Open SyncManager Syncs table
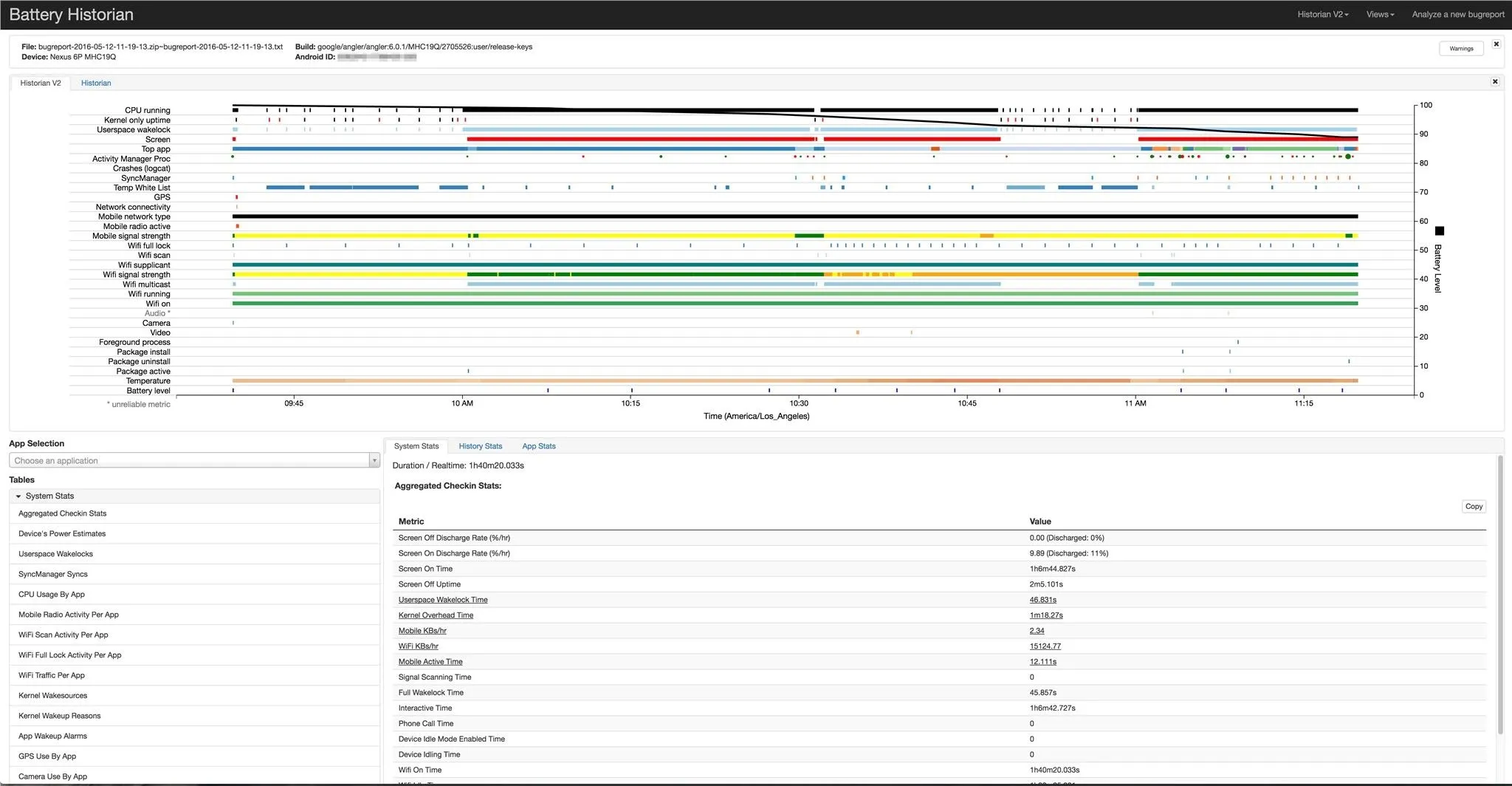Viewport: 1512px width, 786px height. point(53,574)
